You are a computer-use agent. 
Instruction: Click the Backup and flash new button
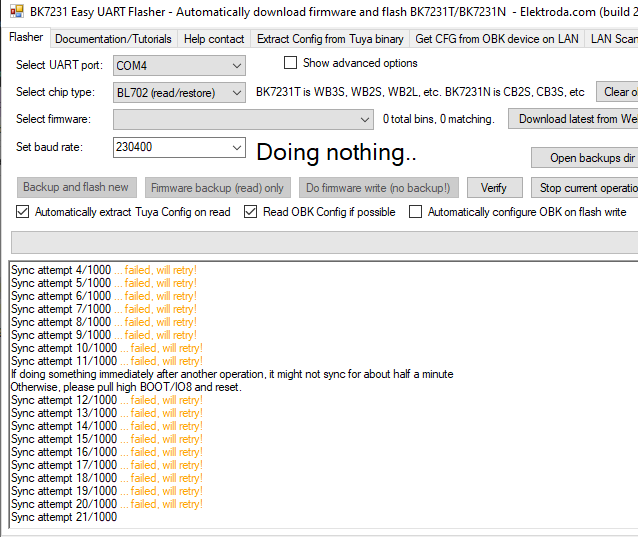(x=77, y=187)
